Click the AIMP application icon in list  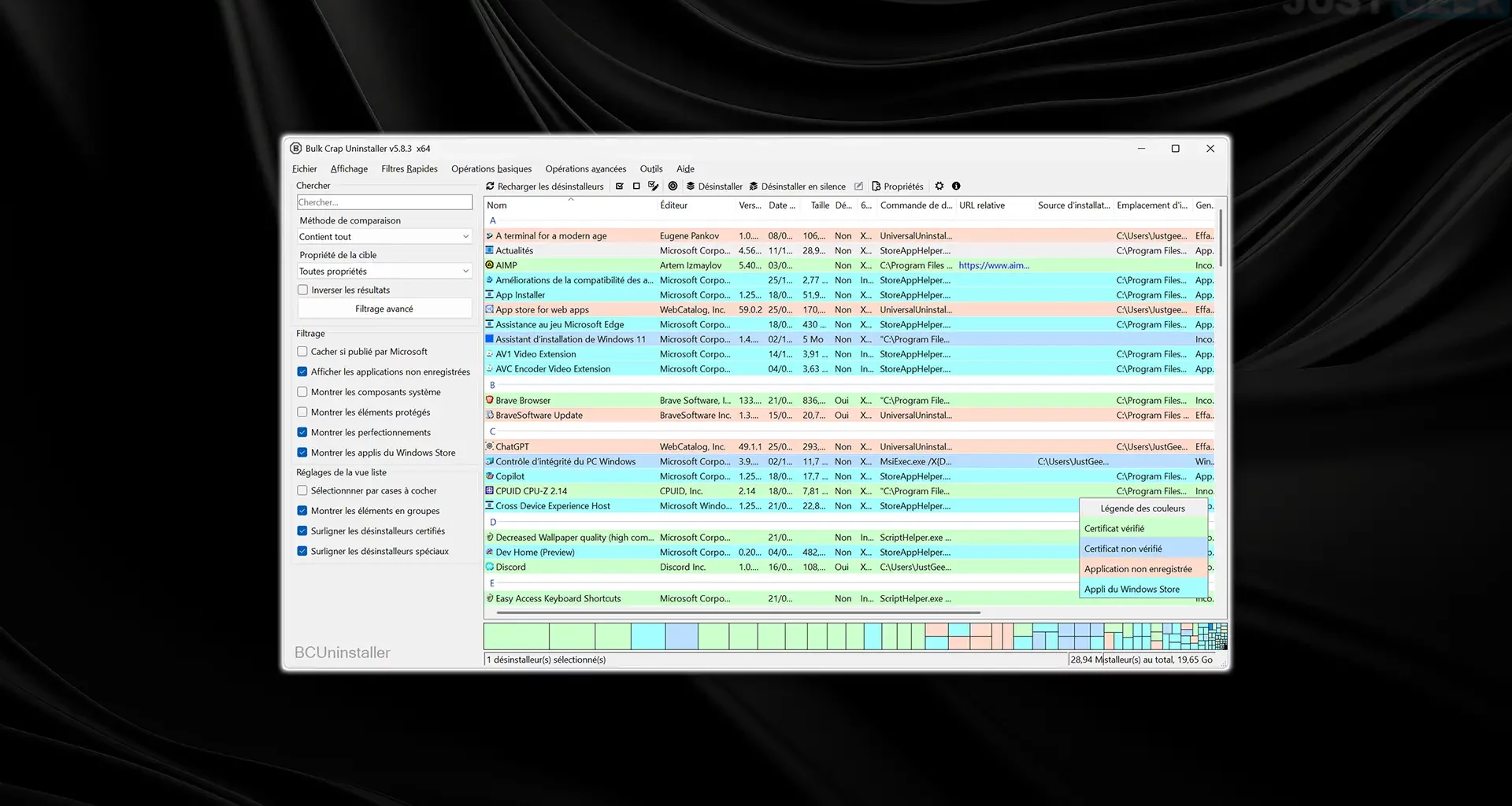(490, 265)
